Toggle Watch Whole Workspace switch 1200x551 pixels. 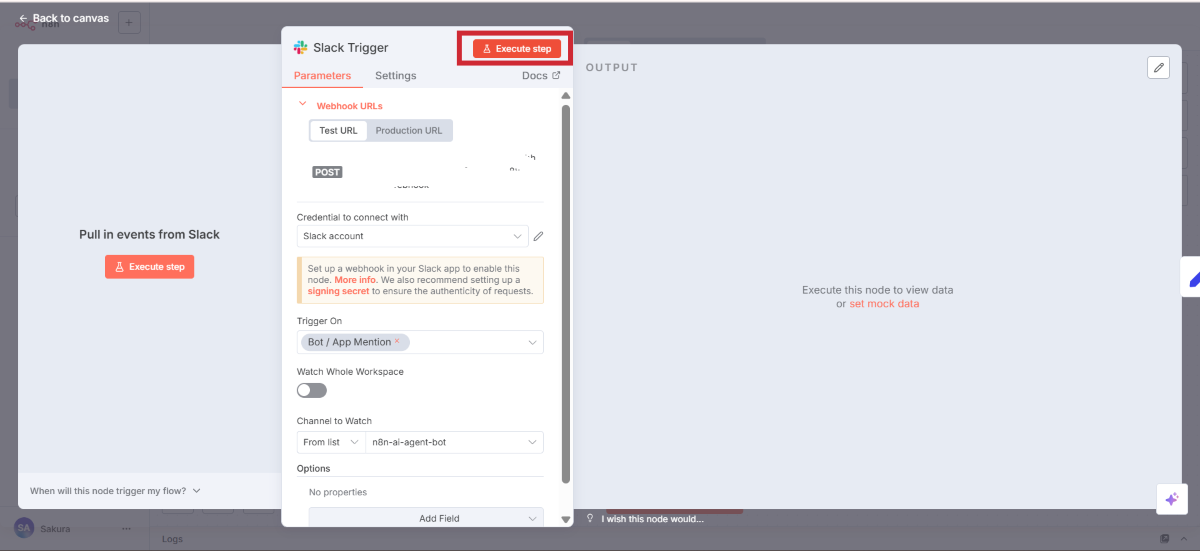312,390
